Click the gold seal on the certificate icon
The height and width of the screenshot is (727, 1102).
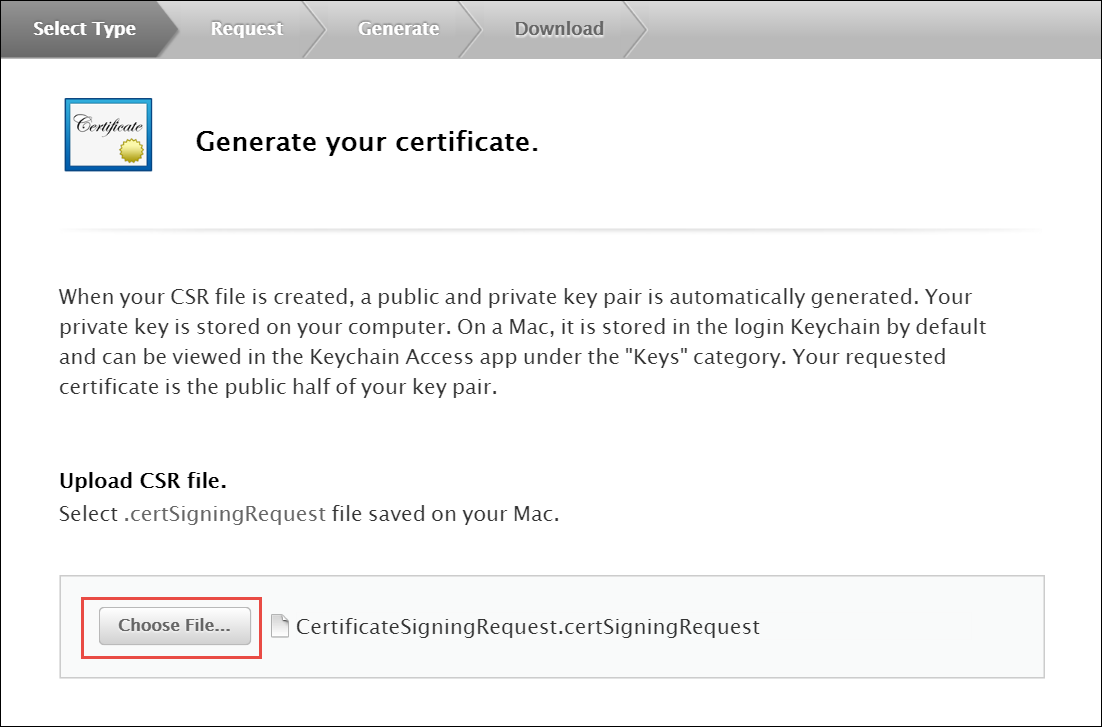point(132,151)
